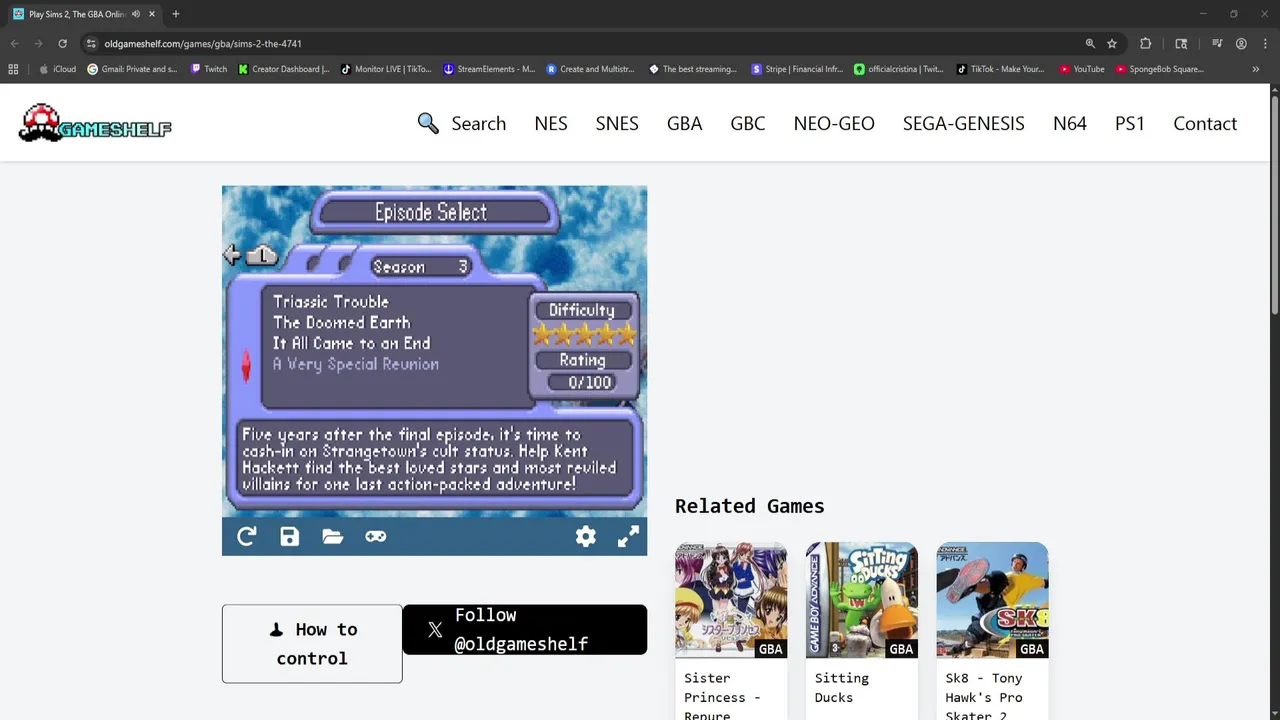1280x720 pixels.
Task: Click the save state floppy disk icon
Action: pyautogui.click(x=290, y=537)
